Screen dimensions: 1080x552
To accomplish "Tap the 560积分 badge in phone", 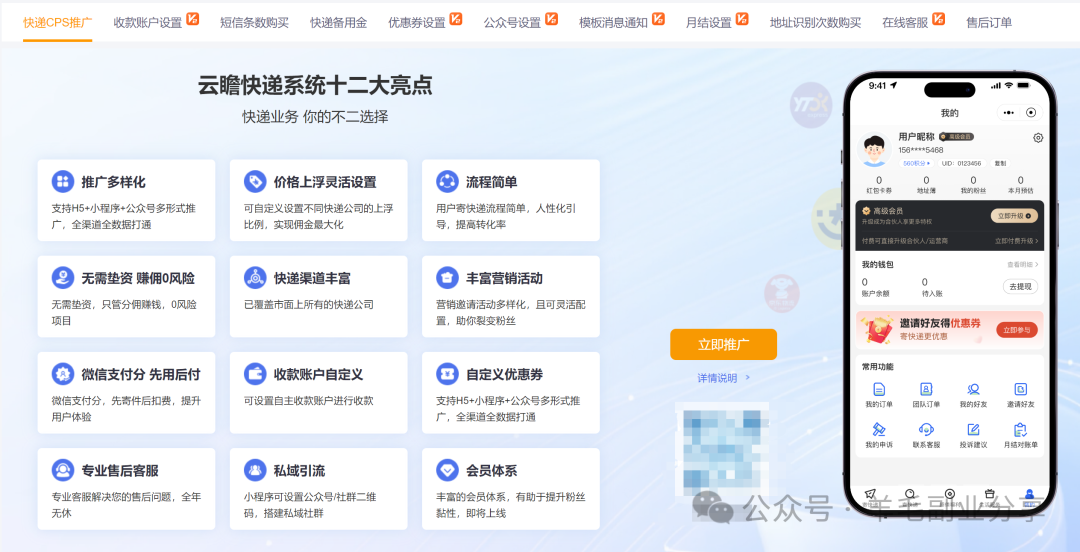I will pos(916,163).
